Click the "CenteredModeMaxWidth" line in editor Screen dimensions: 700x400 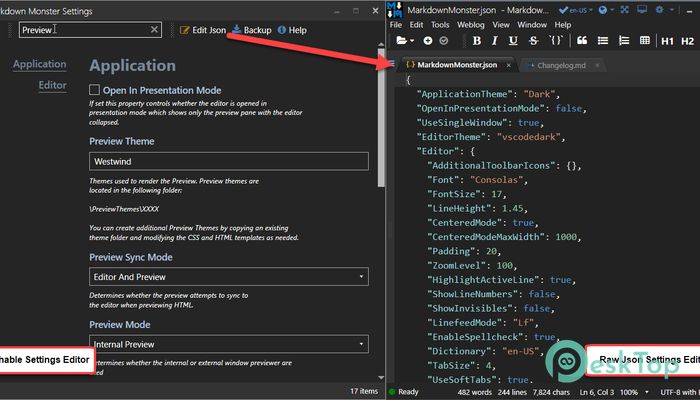[x=504, y=237]
